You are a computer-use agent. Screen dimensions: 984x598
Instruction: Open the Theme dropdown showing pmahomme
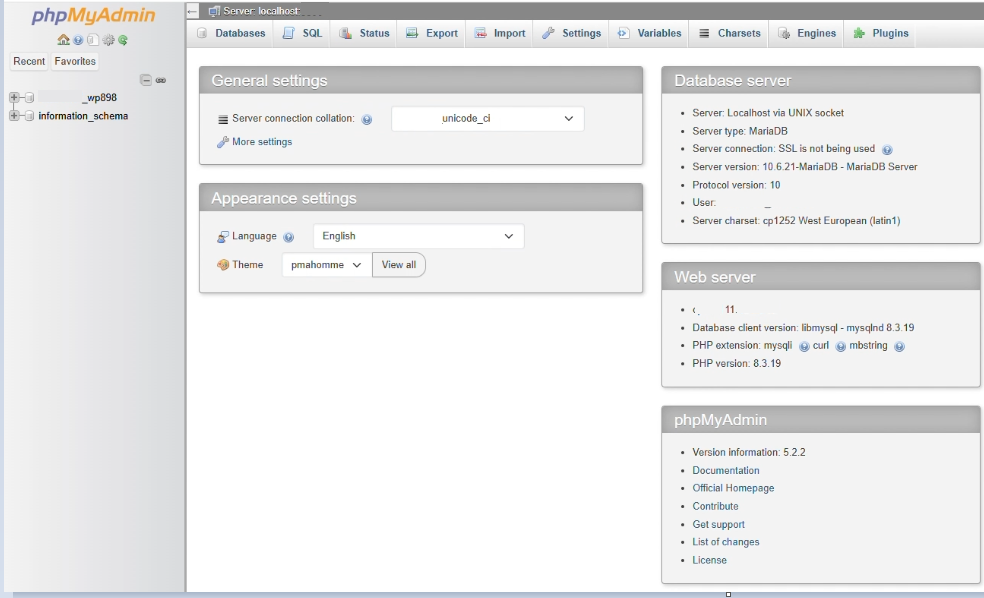click(x=324, y=264)
